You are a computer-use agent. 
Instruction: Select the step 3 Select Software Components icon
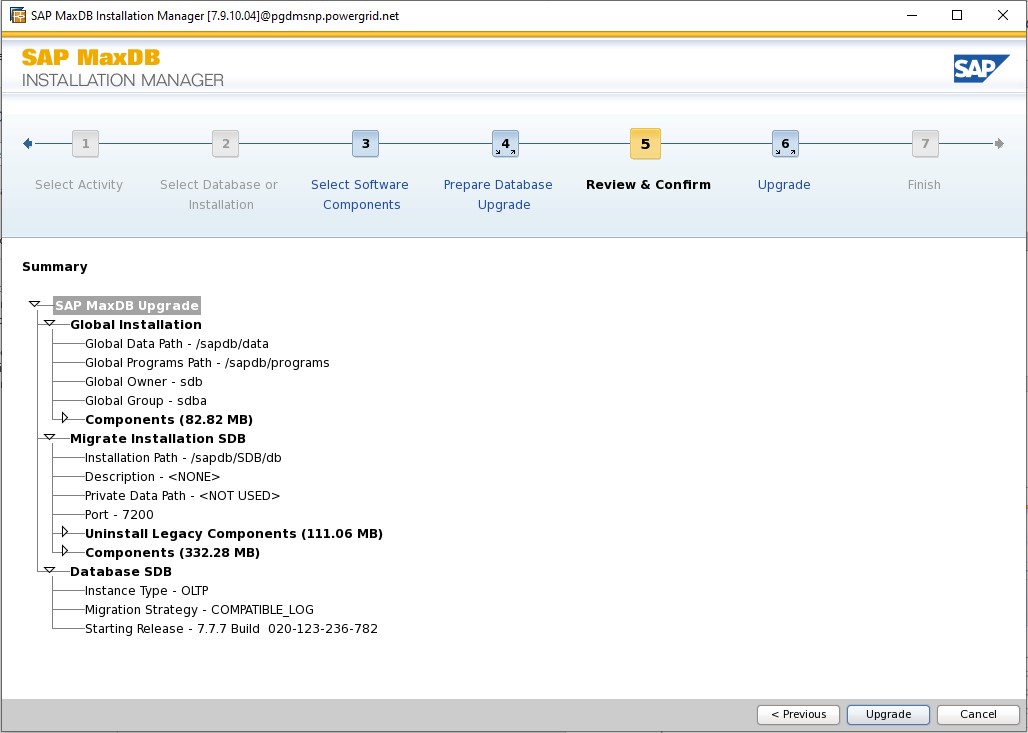click(365, 143)
